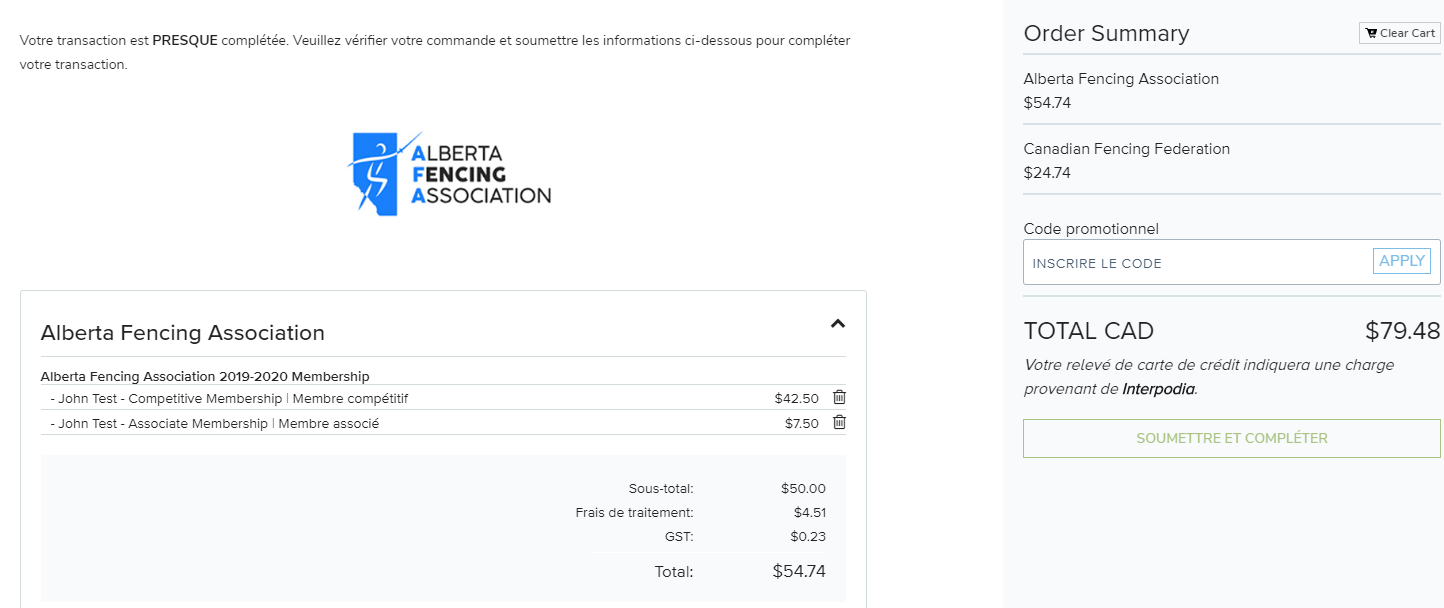Screen dimensions: 1444x608
Task: Delete the Competitive Membership item with trash icon
Action: [839, 397]
